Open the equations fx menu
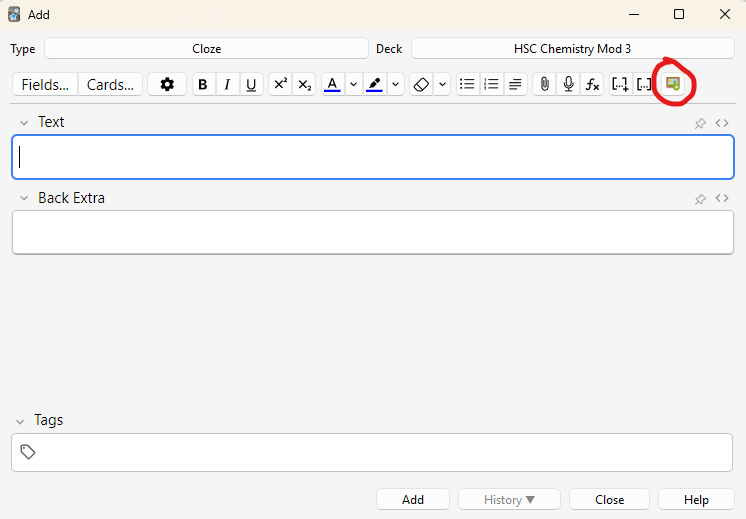746x519 pixels. tap(592, 85)
